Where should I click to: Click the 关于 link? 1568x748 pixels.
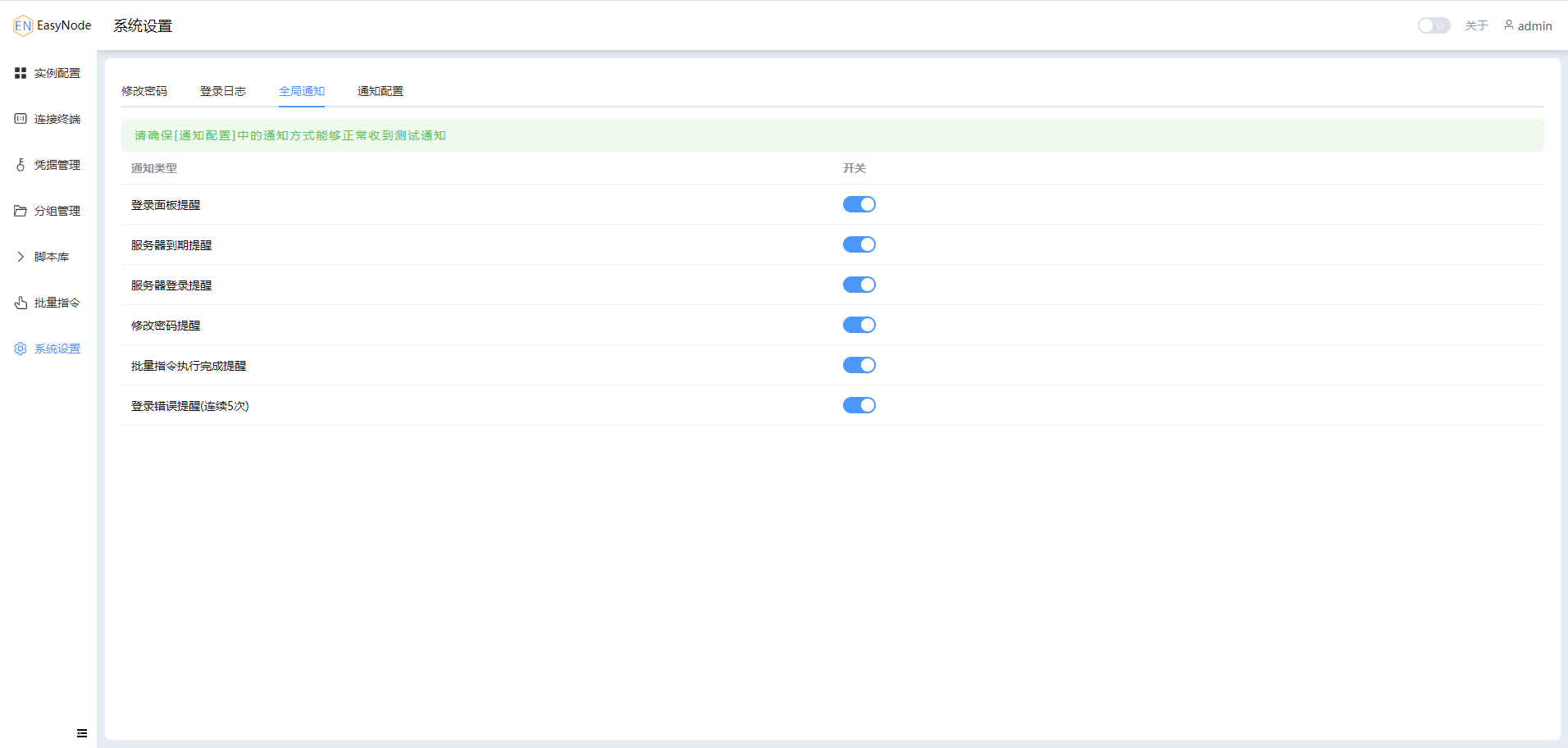1476,26
